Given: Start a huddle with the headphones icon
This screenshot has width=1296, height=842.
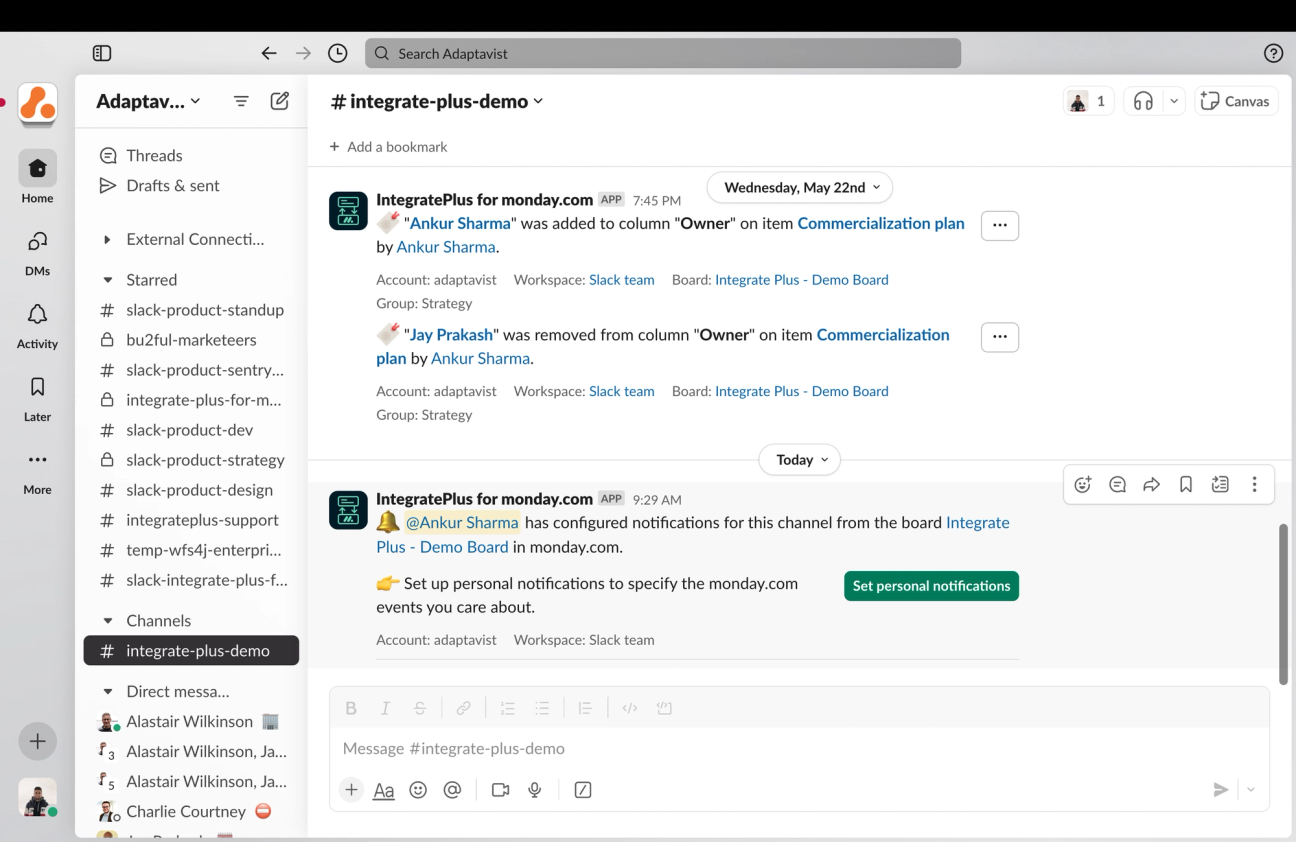Looking at the screenshot, I should coord(1144,101).
